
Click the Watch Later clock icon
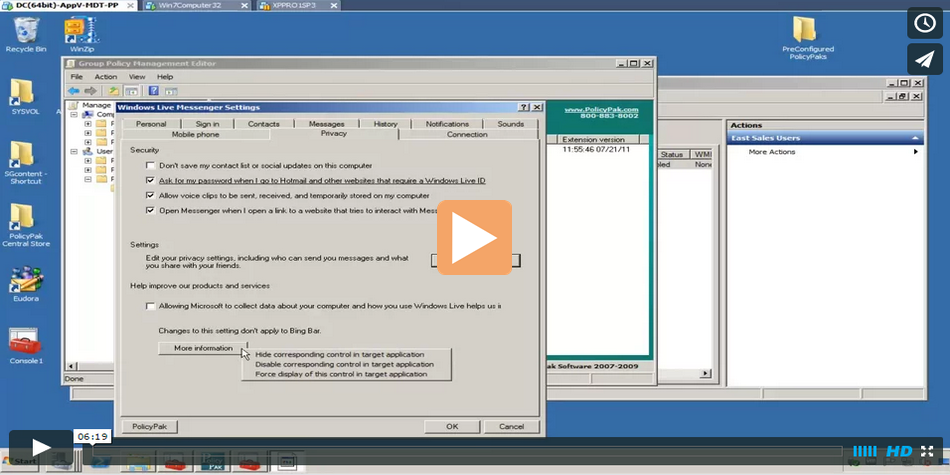click(x=925, y=22)
